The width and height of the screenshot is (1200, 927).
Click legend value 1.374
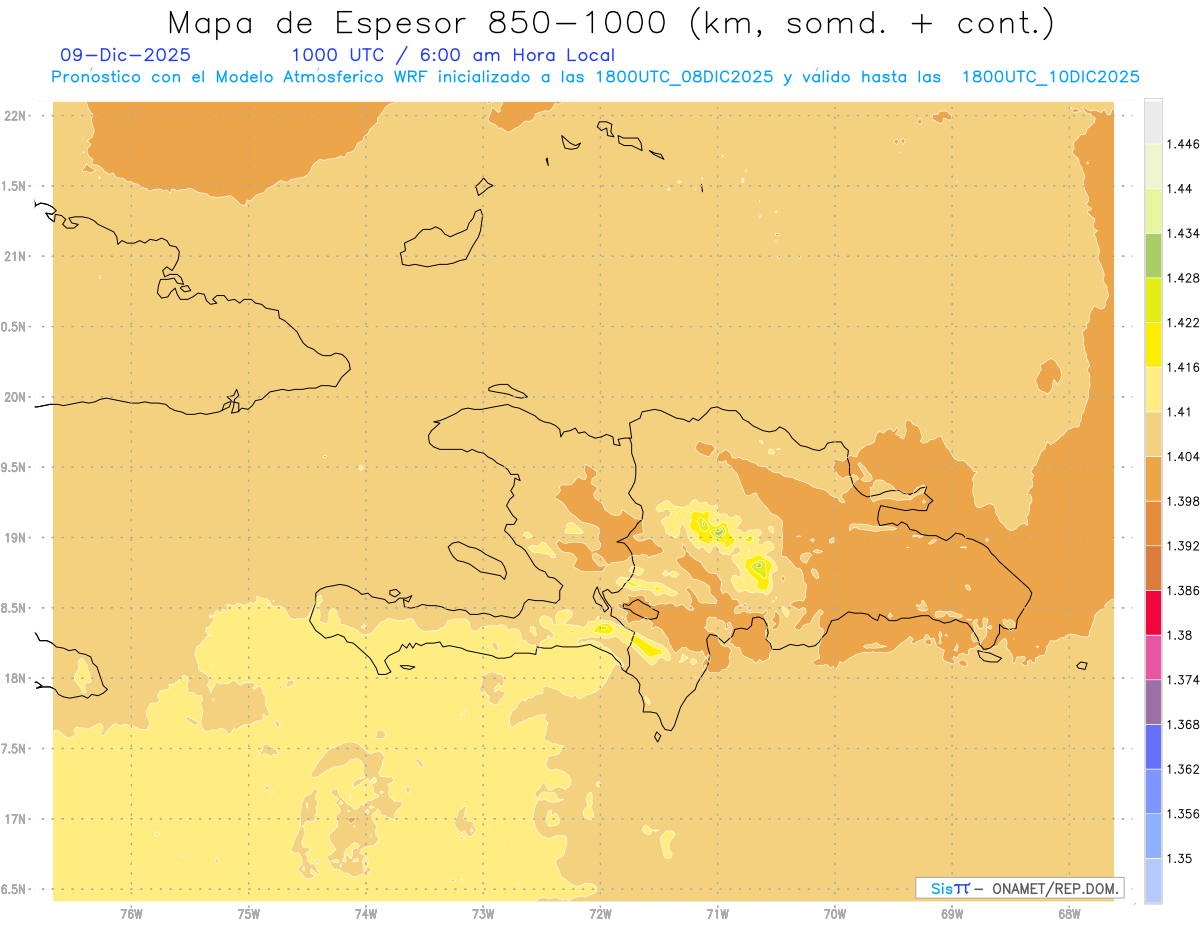point(1182,680)
